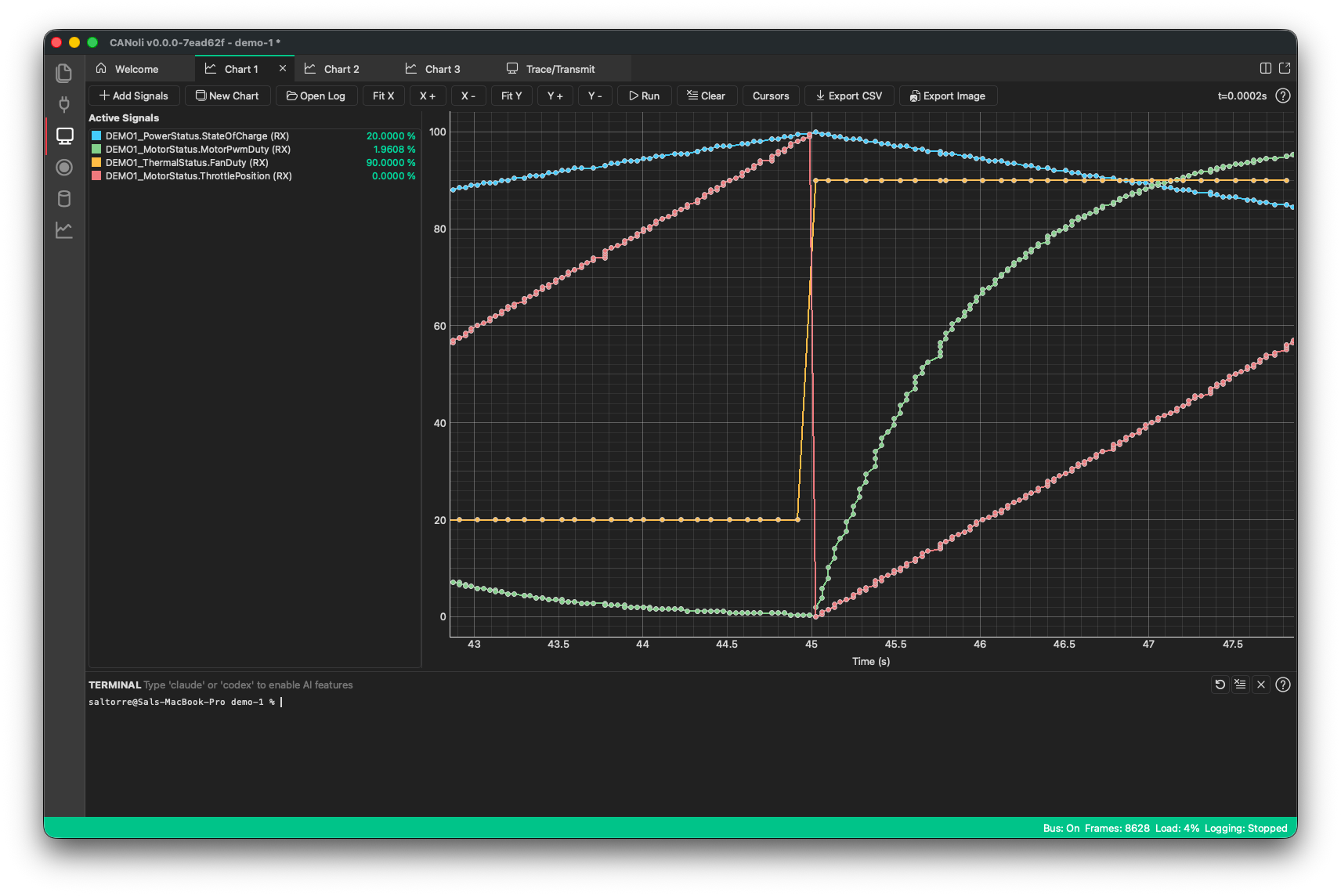The width and height of the screenshot is (1341, 896).
Task: Open the database sidebar icon
Action: tap(64, 199)
